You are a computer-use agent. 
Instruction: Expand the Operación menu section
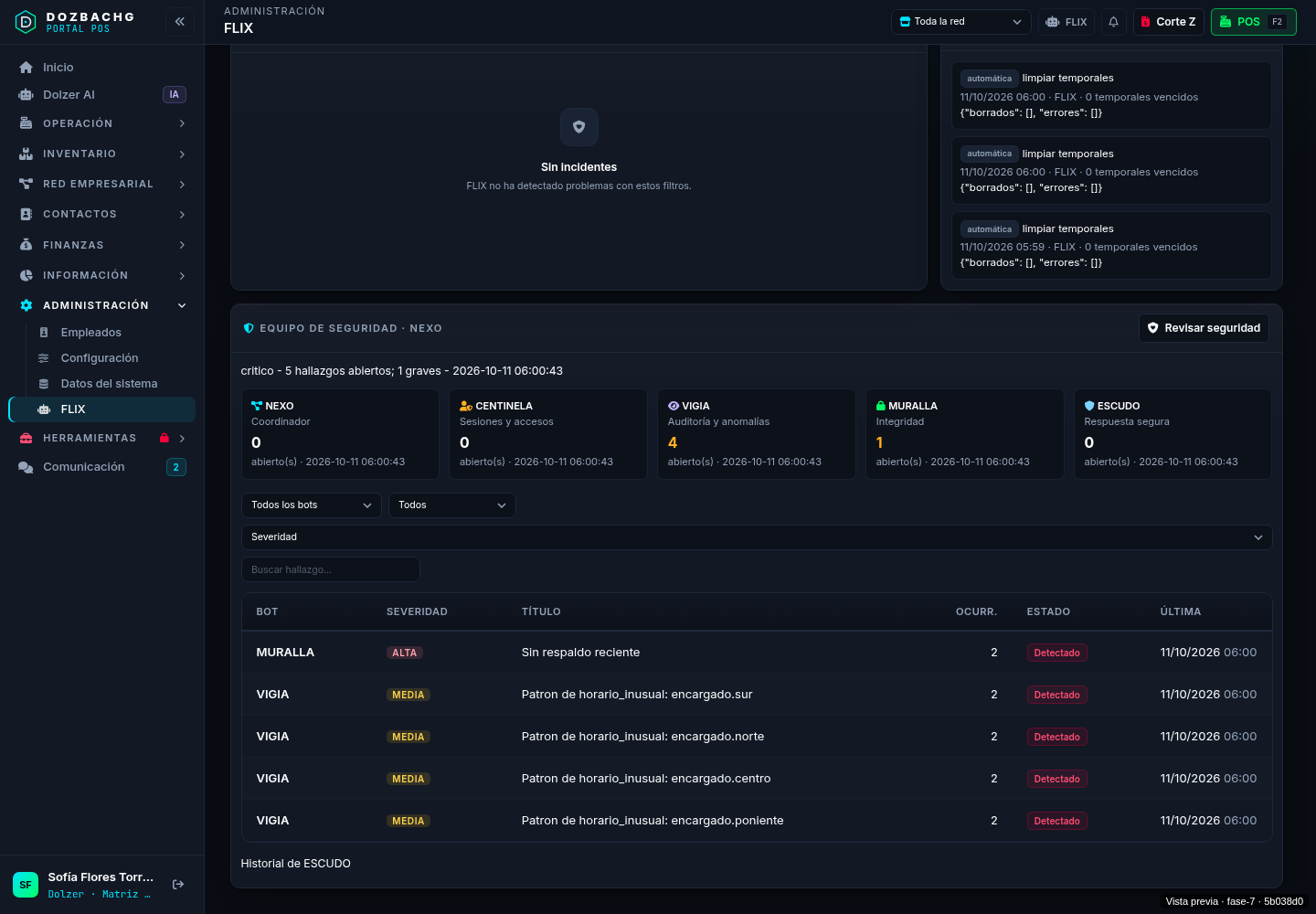pos(102,123)
